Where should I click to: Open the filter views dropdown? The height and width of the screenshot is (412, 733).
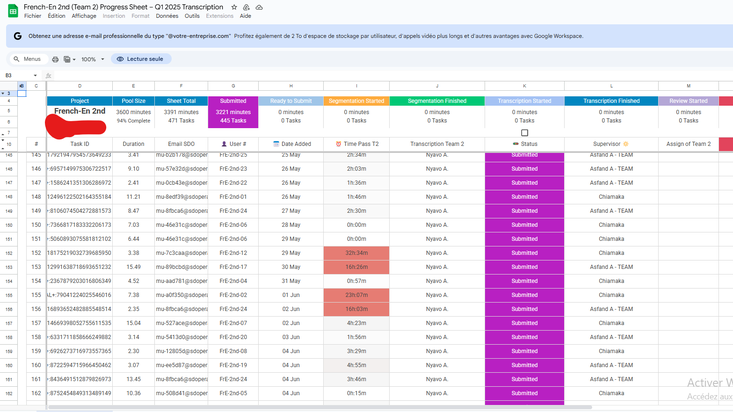[x=70, y=59]
